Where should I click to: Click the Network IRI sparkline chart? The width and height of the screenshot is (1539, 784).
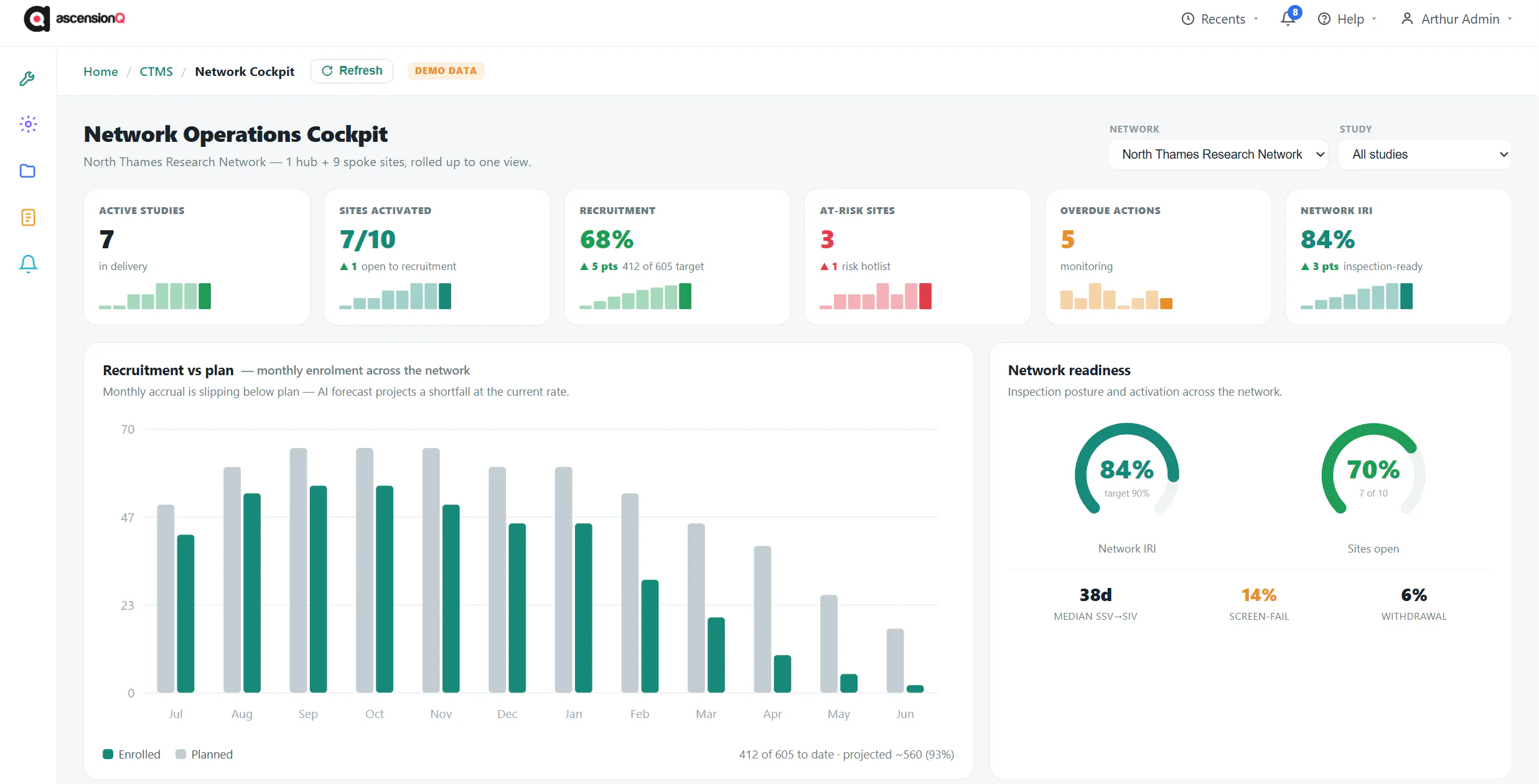coord(1357,296)
